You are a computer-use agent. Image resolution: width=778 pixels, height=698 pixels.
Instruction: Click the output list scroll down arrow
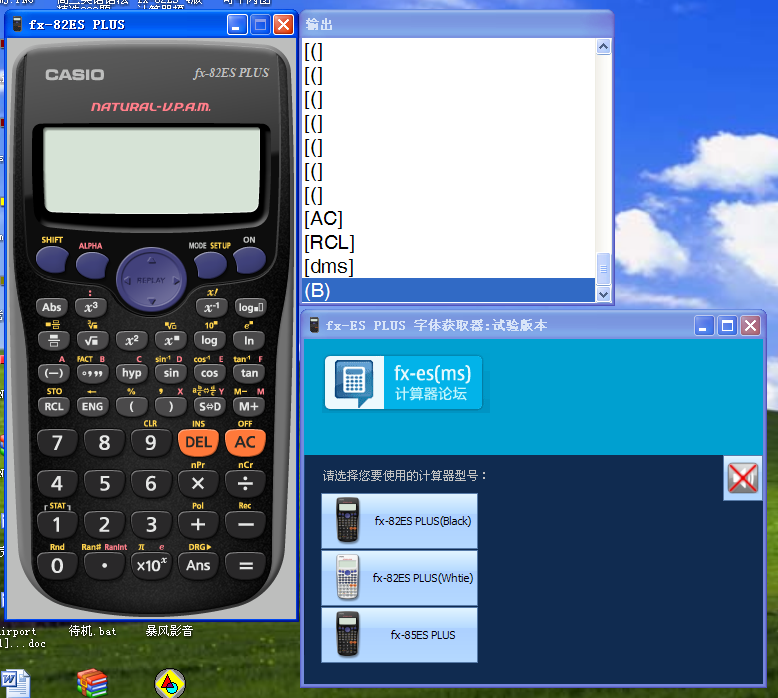coord(603,294)
